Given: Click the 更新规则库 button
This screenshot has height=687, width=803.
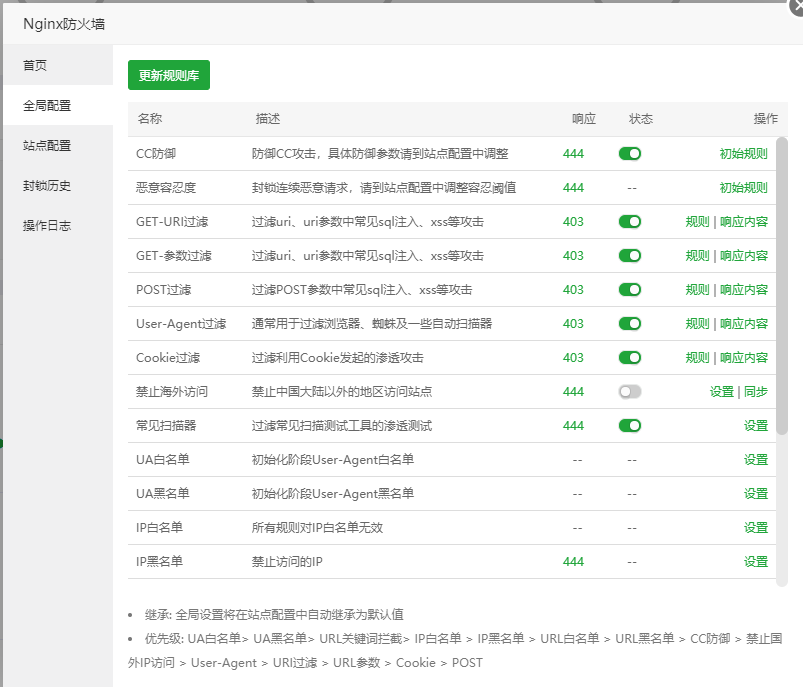Looking at the screenshot, I should click(168, 74).
